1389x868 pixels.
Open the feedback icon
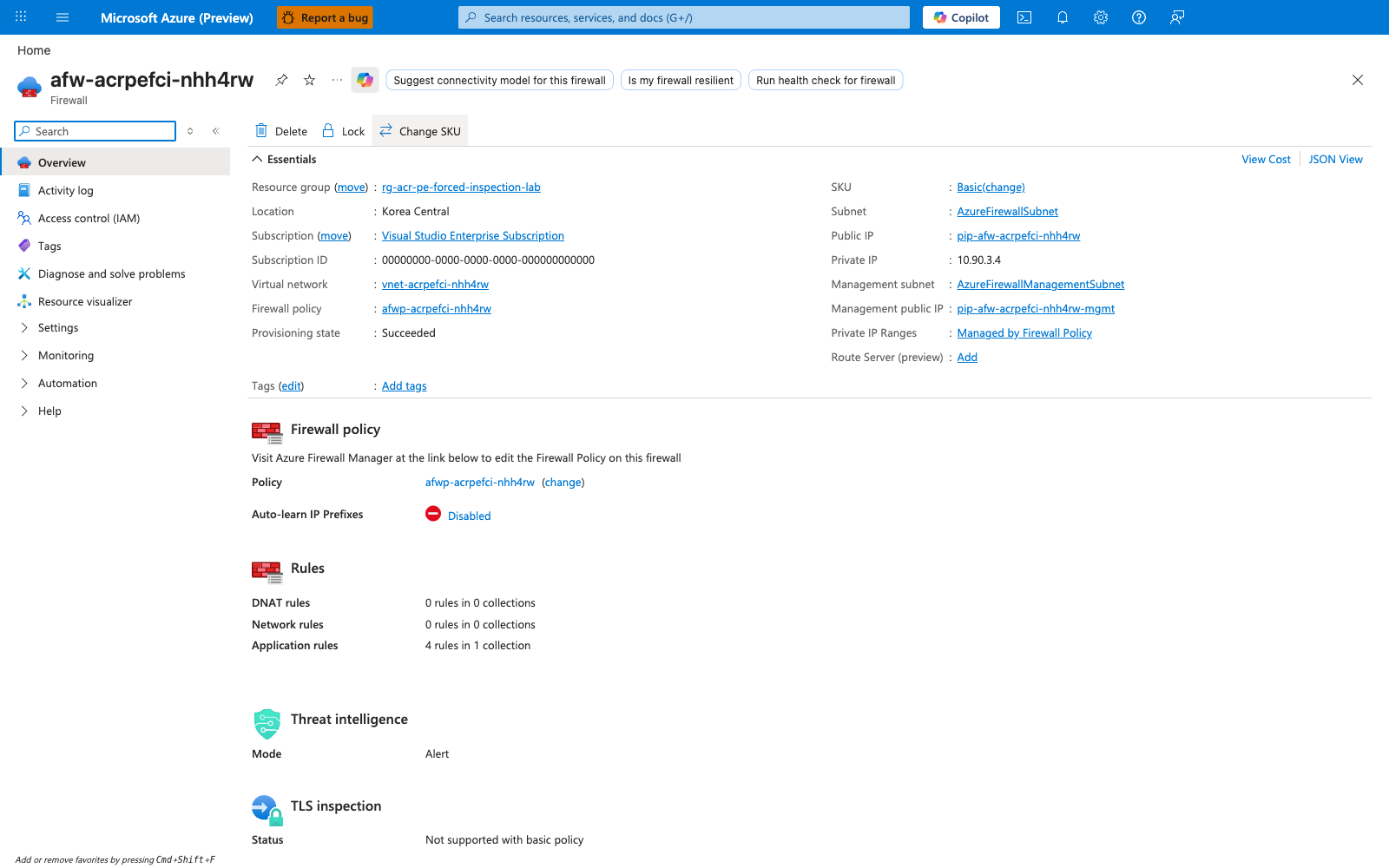(1177, 17)
